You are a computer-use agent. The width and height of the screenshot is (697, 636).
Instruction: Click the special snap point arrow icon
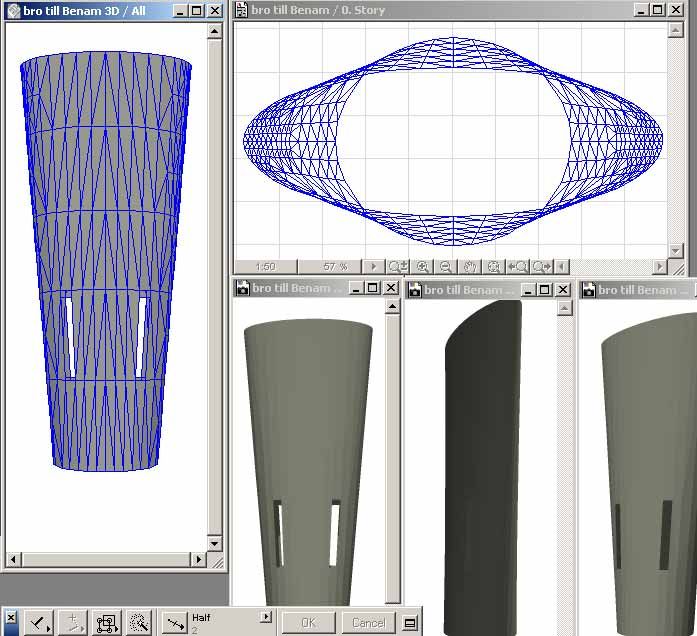(175, 623)
